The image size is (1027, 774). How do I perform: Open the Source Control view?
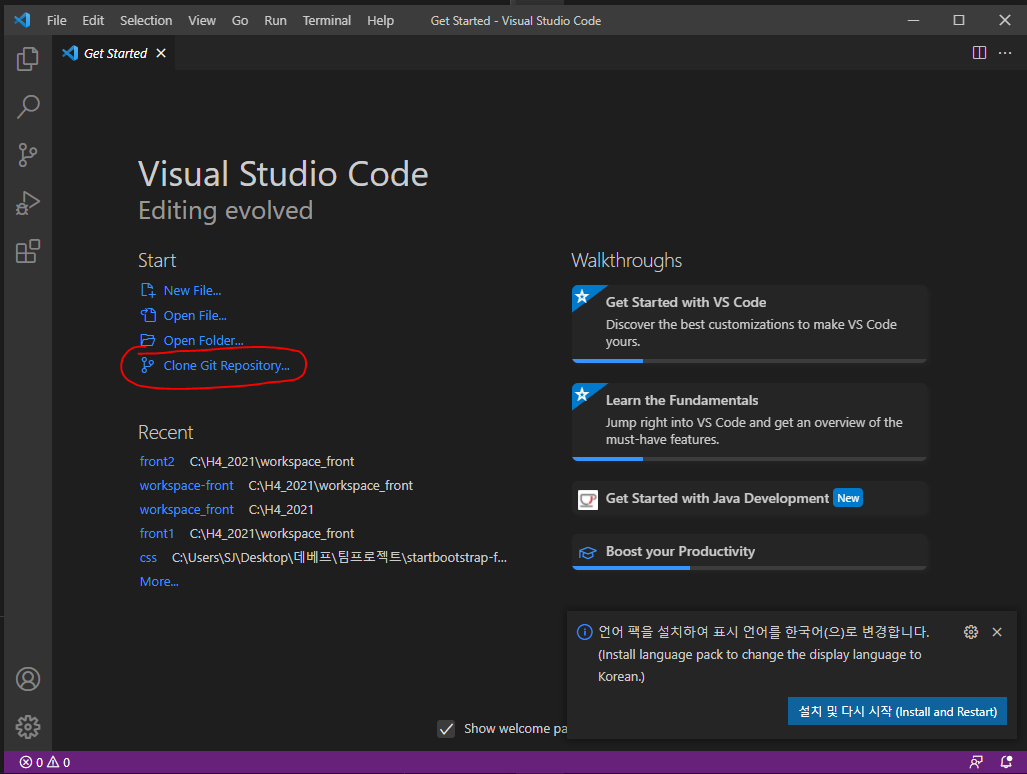[x=28, y=155]
